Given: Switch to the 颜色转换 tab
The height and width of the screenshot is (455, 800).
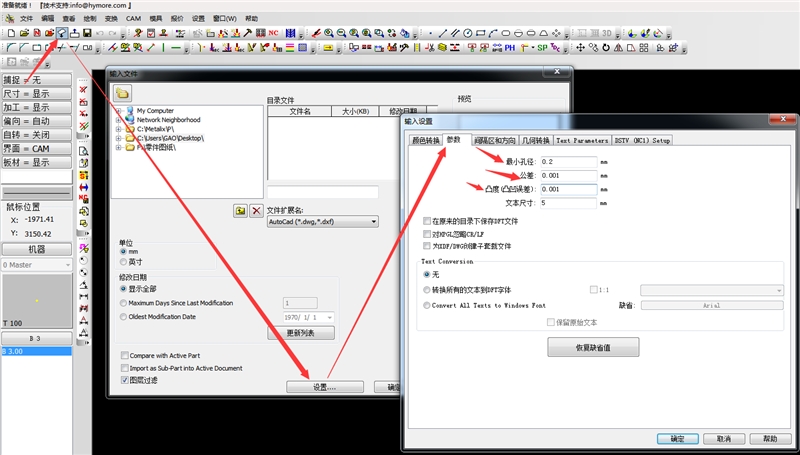Looking at the screenshot, I should point(426,141).
